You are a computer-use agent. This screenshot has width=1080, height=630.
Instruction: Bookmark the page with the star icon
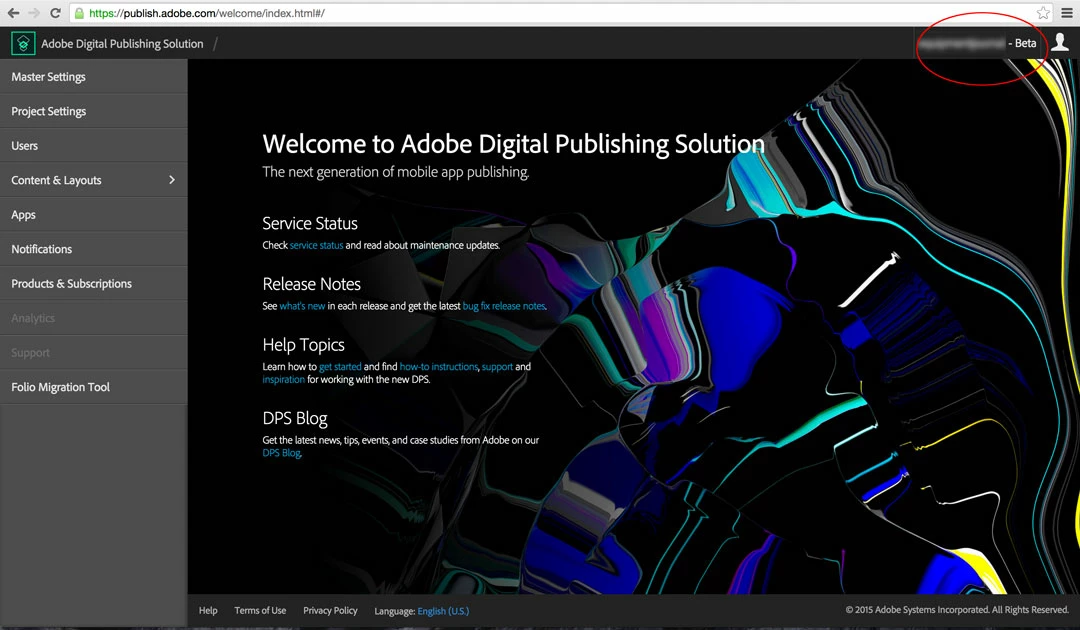1043,12
